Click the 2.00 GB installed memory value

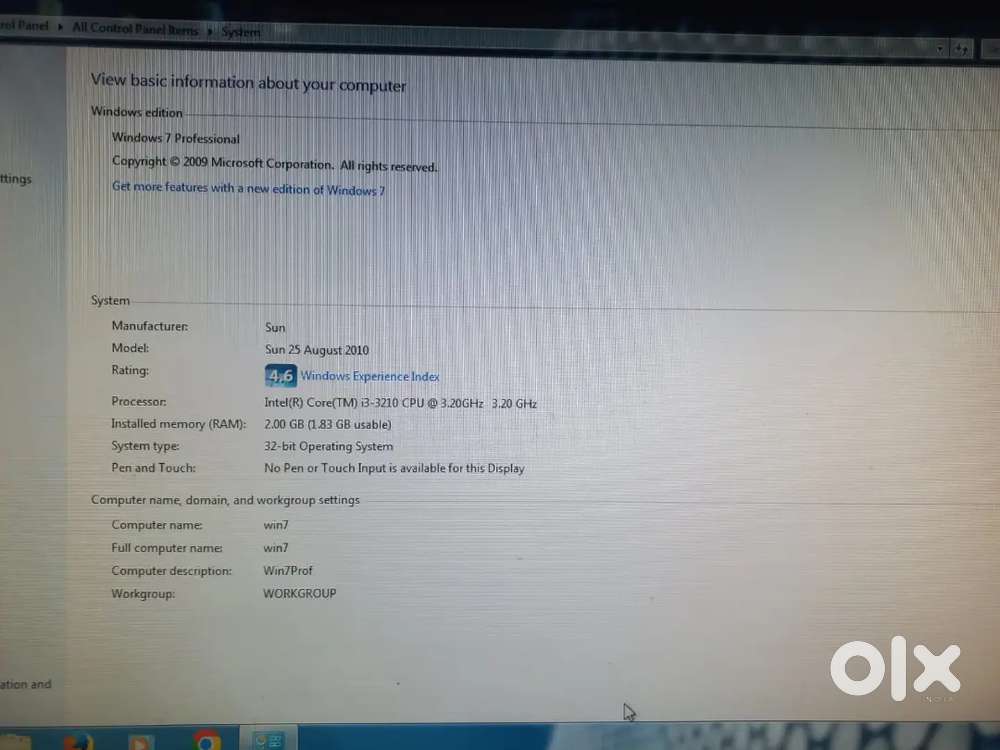[328, 424]
